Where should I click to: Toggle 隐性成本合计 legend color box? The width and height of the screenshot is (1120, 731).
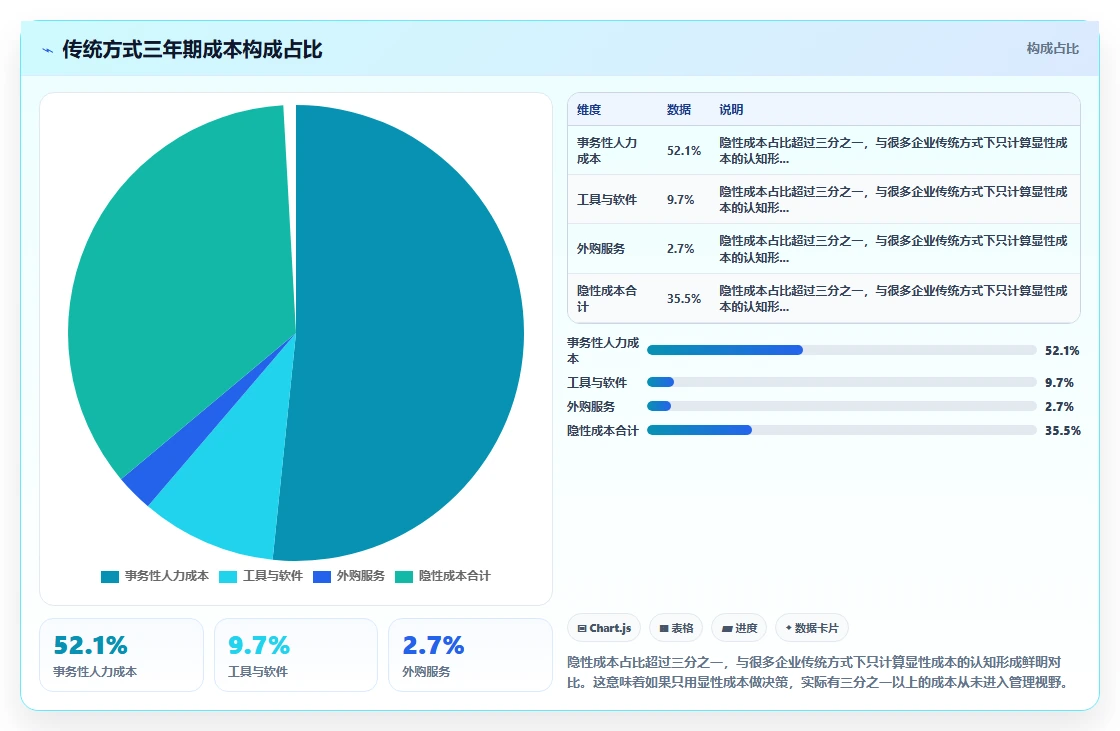click(x=404, y=577)
